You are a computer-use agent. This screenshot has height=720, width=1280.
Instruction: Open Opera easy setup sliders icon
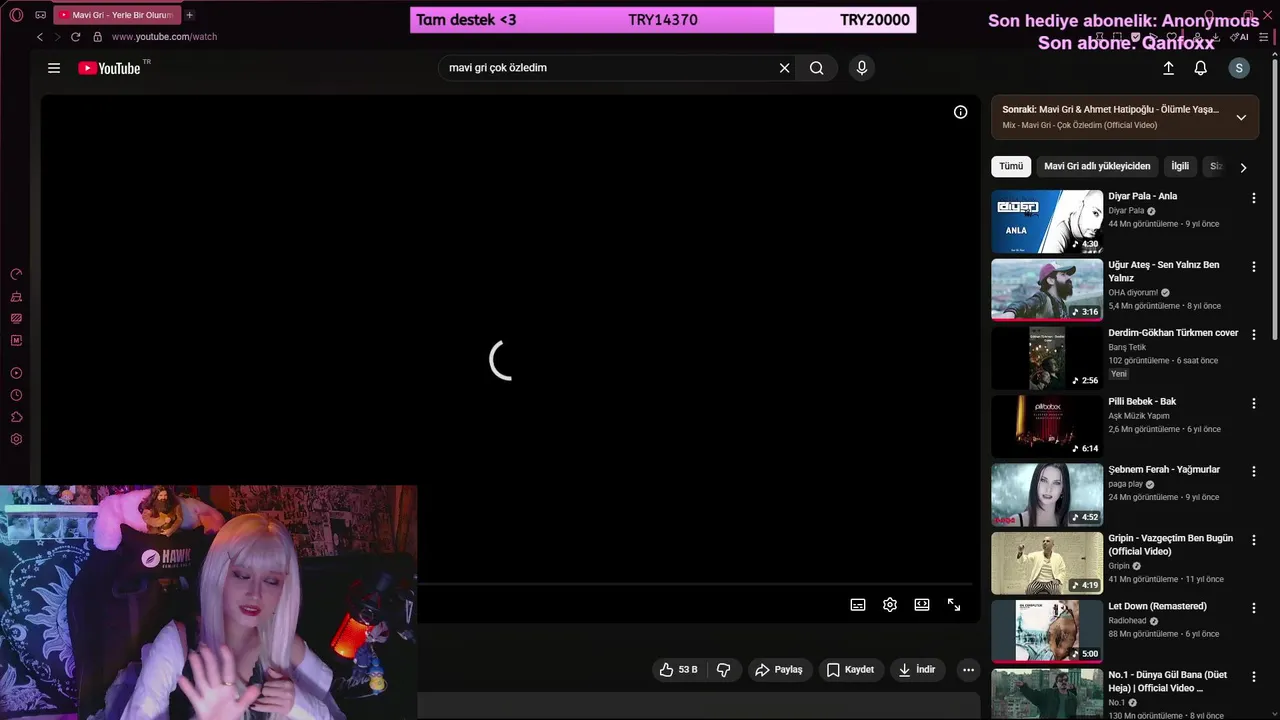tap(1264, 37)
